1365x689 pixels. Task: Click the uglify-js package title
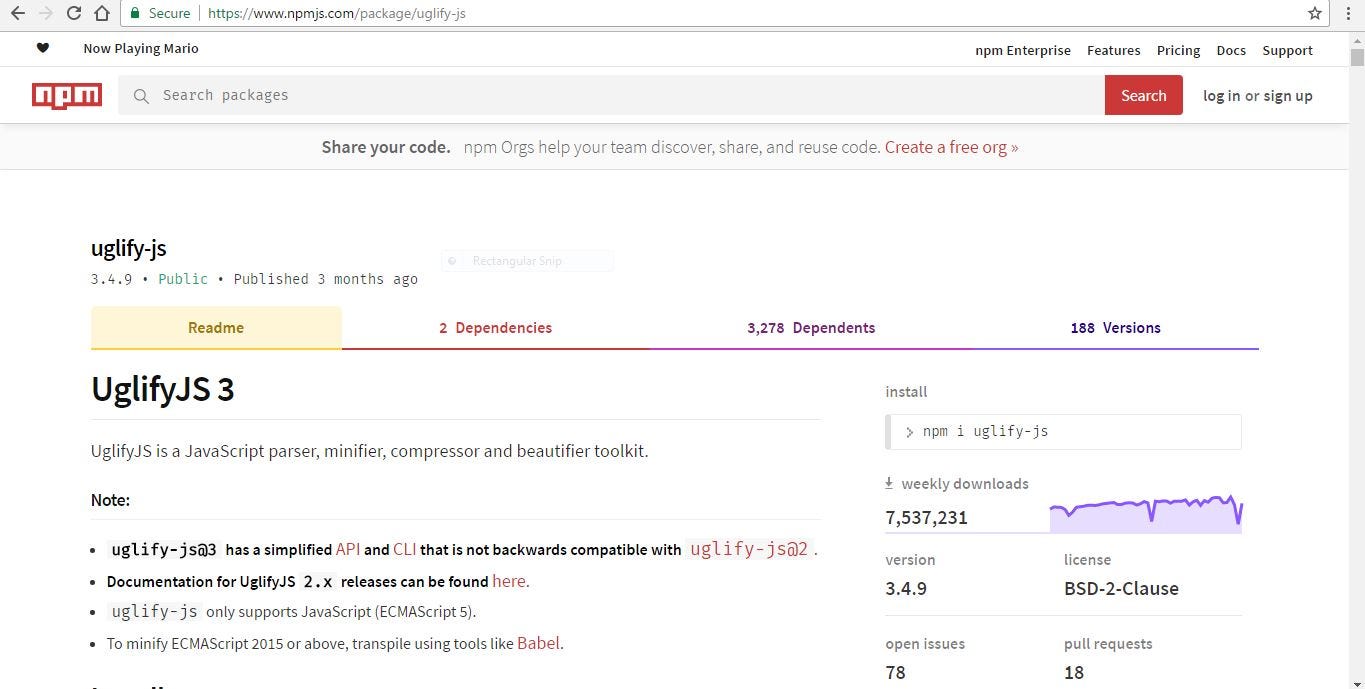pos(128,248)
